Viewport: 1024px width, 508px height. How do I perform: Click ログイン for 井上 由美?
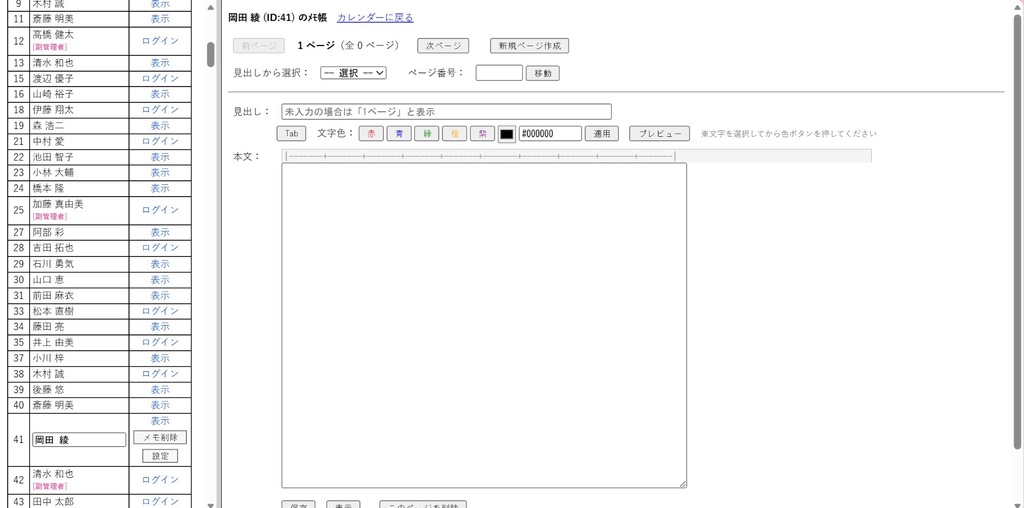coord(160,342)
